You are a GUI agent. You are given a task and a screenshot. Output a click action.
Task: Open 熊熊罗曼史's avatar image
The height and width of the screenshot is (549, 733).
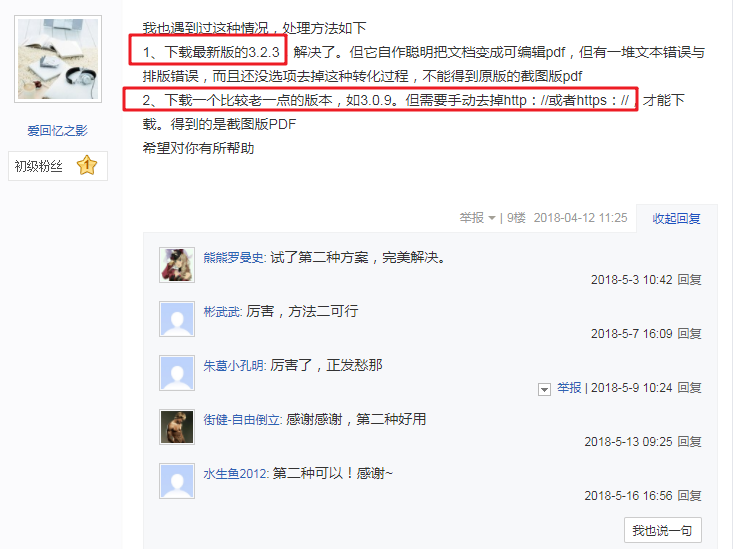tap(177, 265)
